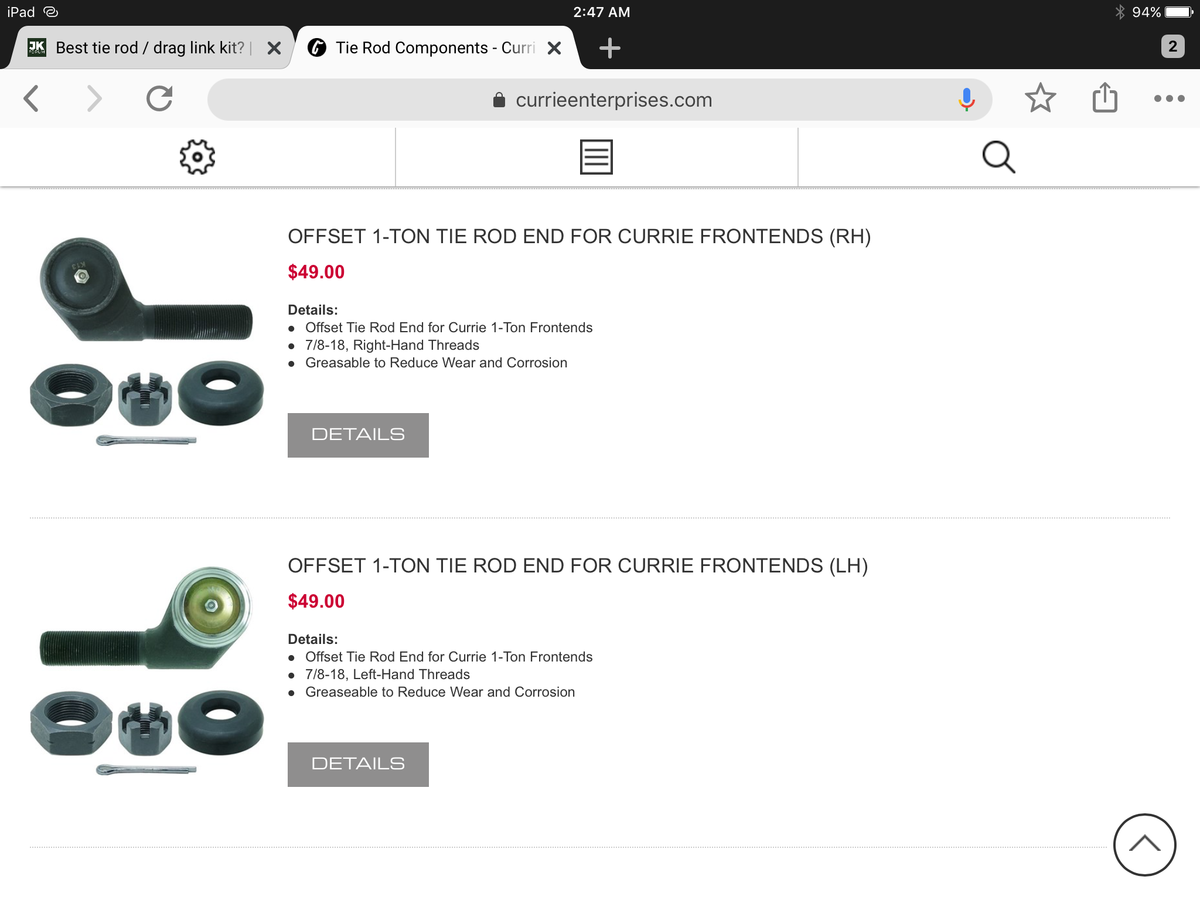The image size is (1200, 900).
Task: Open the site settings gear icon
Action: click(x=197, y=156)
